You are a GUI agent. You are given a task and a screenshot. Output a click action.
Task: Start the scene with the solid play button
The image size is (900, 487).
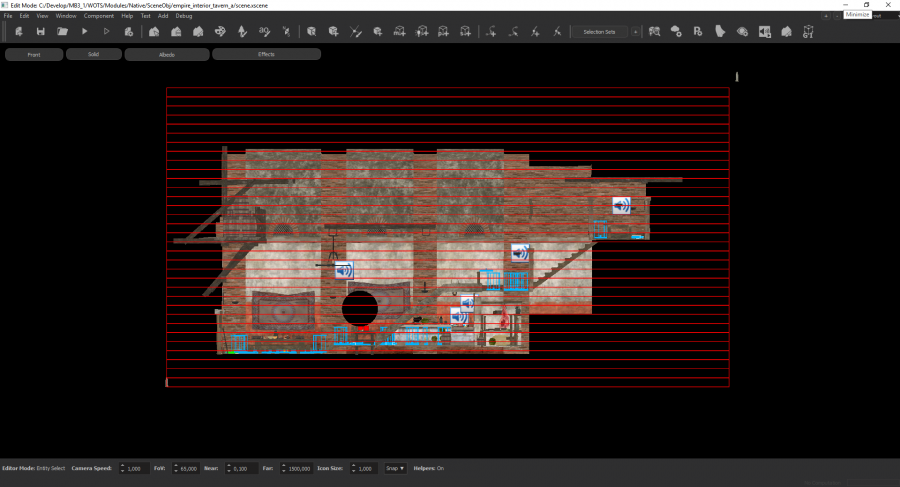click(84, 32)
